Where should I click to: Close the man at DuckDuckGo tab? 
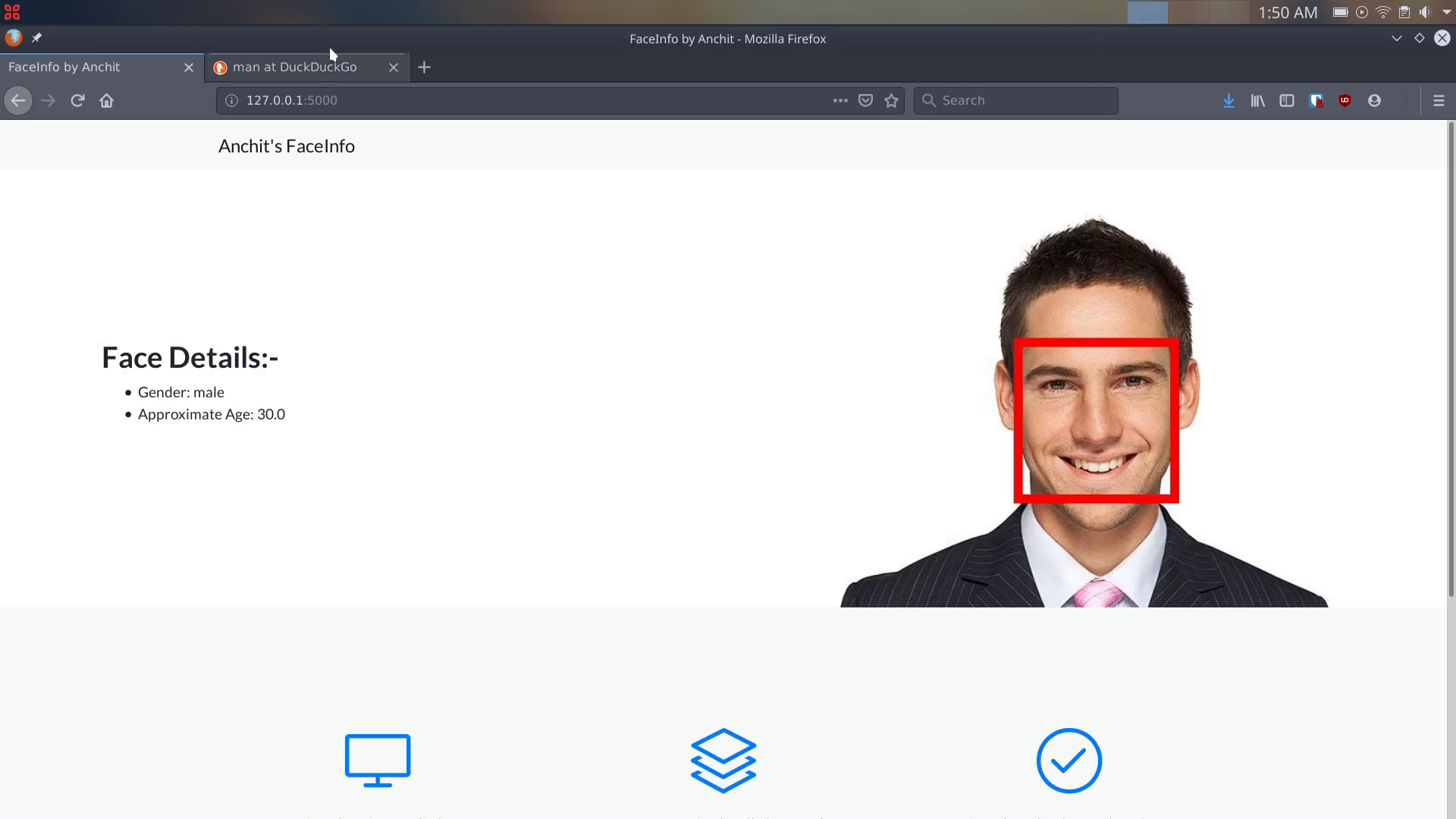pyautogui.click(x=394, y=67)
